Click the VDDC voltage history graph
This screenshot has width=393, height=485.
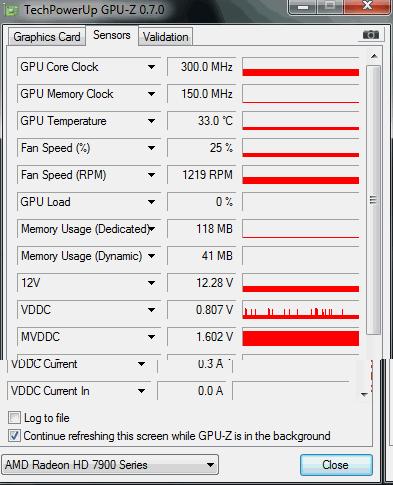tap(301, 310)
